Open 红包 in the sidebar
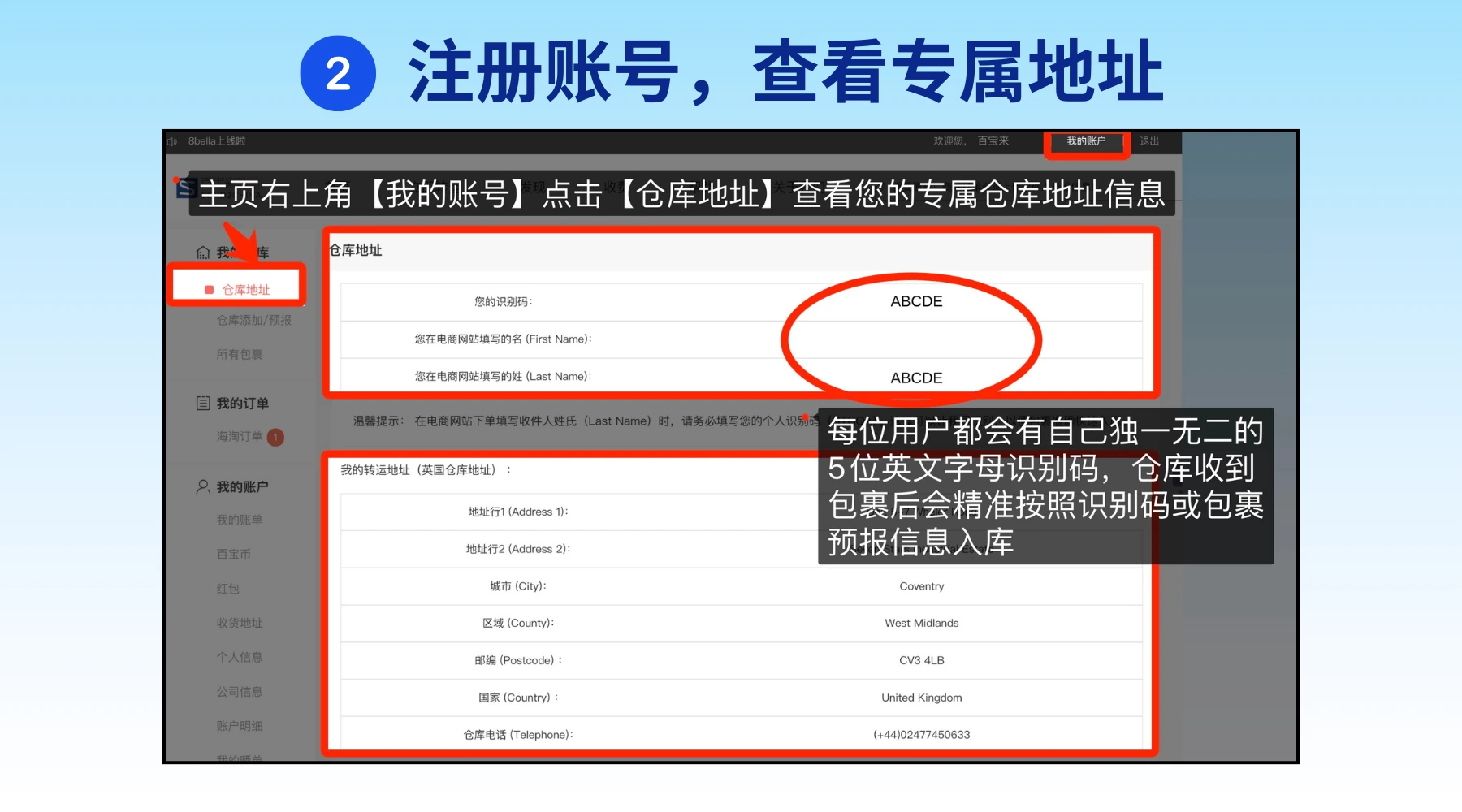This screenshot has height=812, width=1462. click(228, 589)
